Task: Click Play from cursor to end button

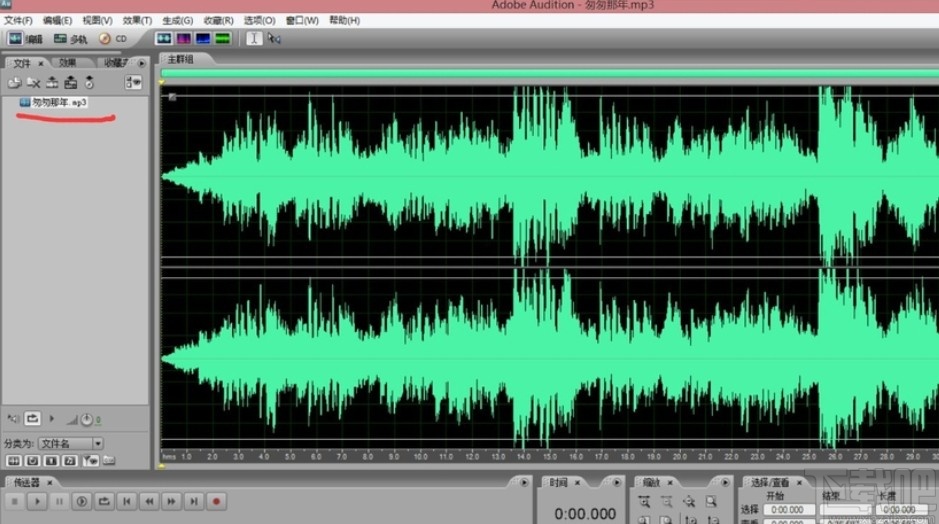Action: (x=82, y=501)
